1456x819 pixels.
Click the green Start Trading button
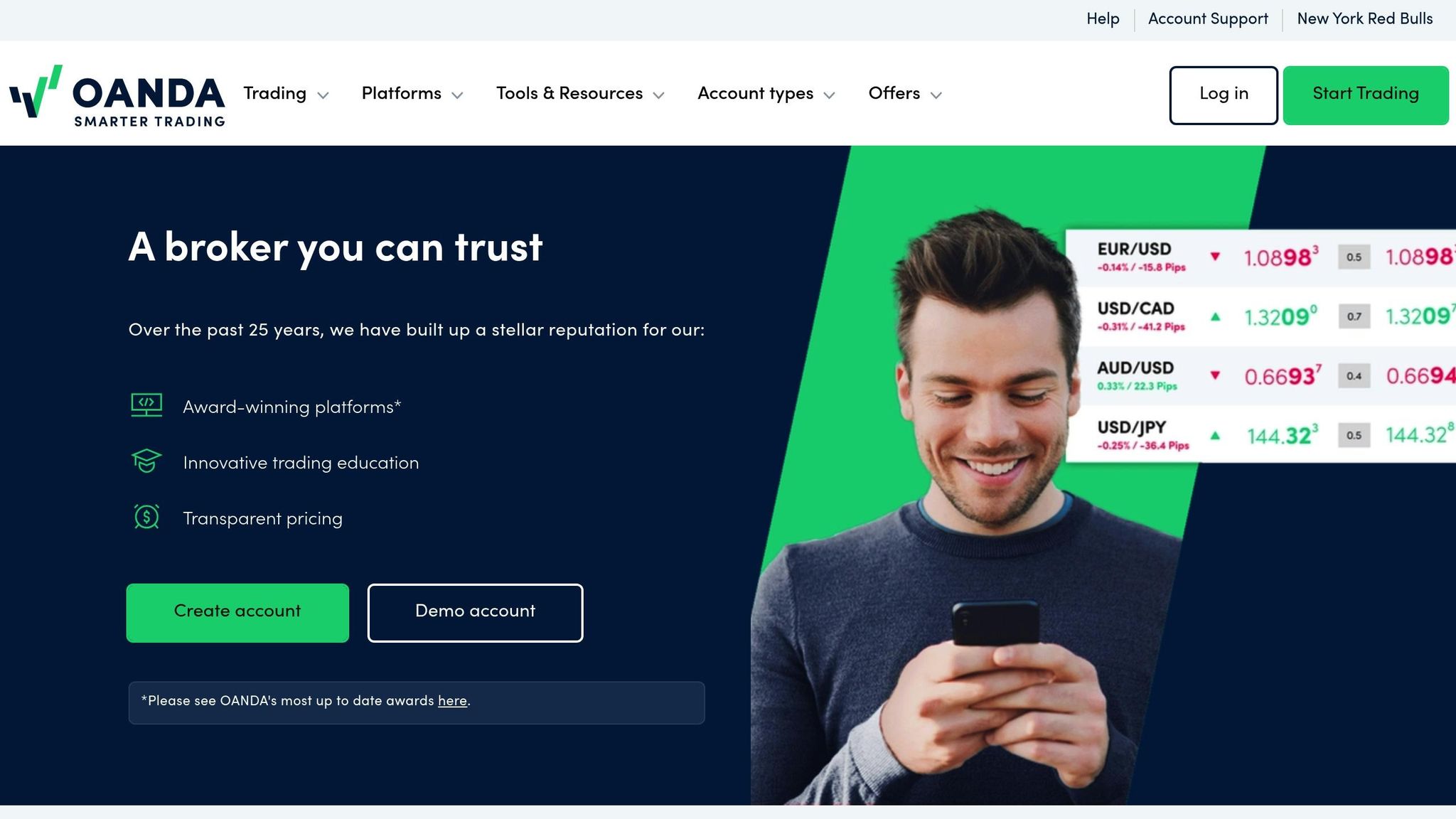(1366, 95)
